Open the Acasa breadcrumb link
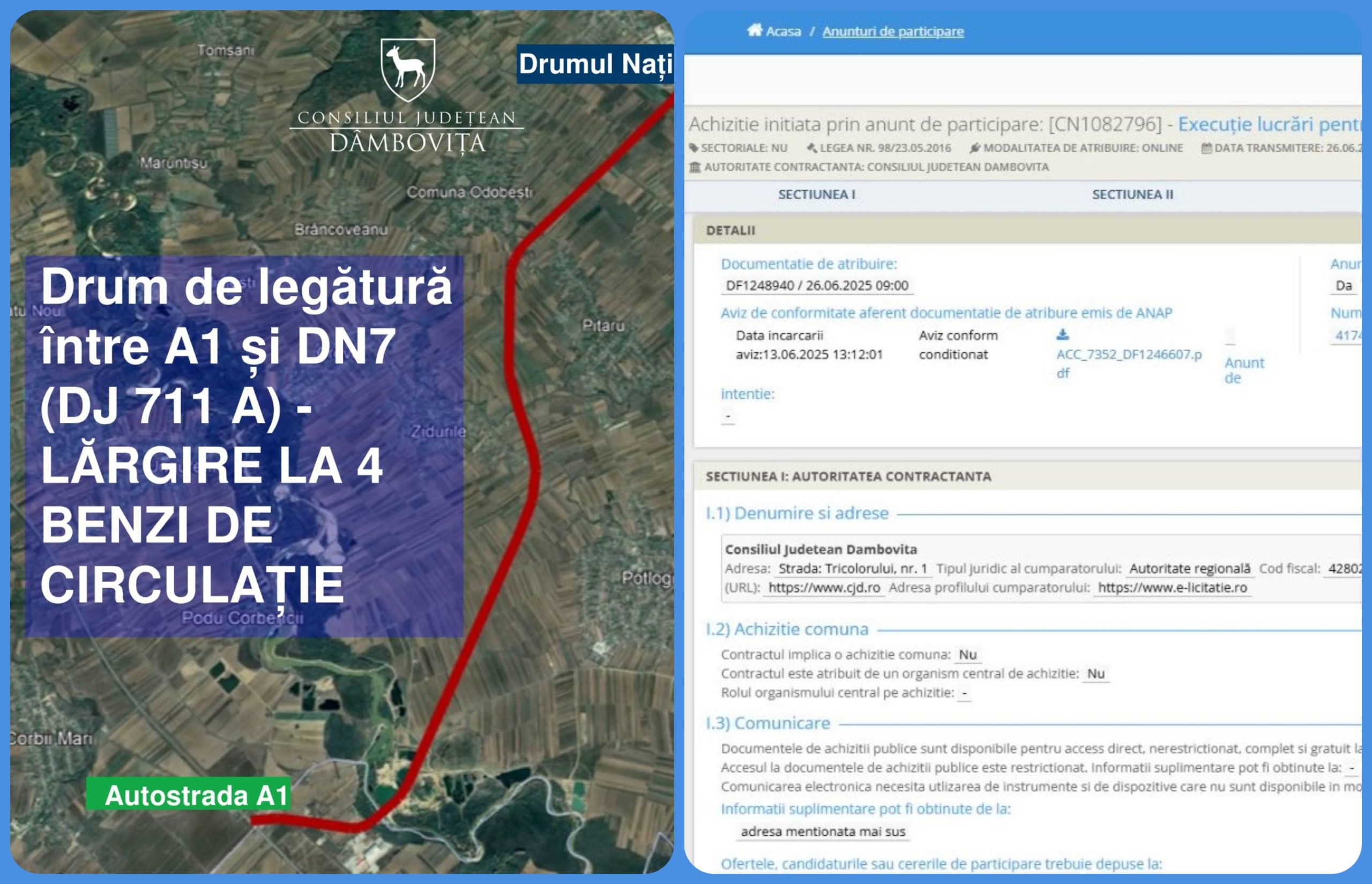Image resolution: width=1372 pixels, height=884 pixels. 783,31
